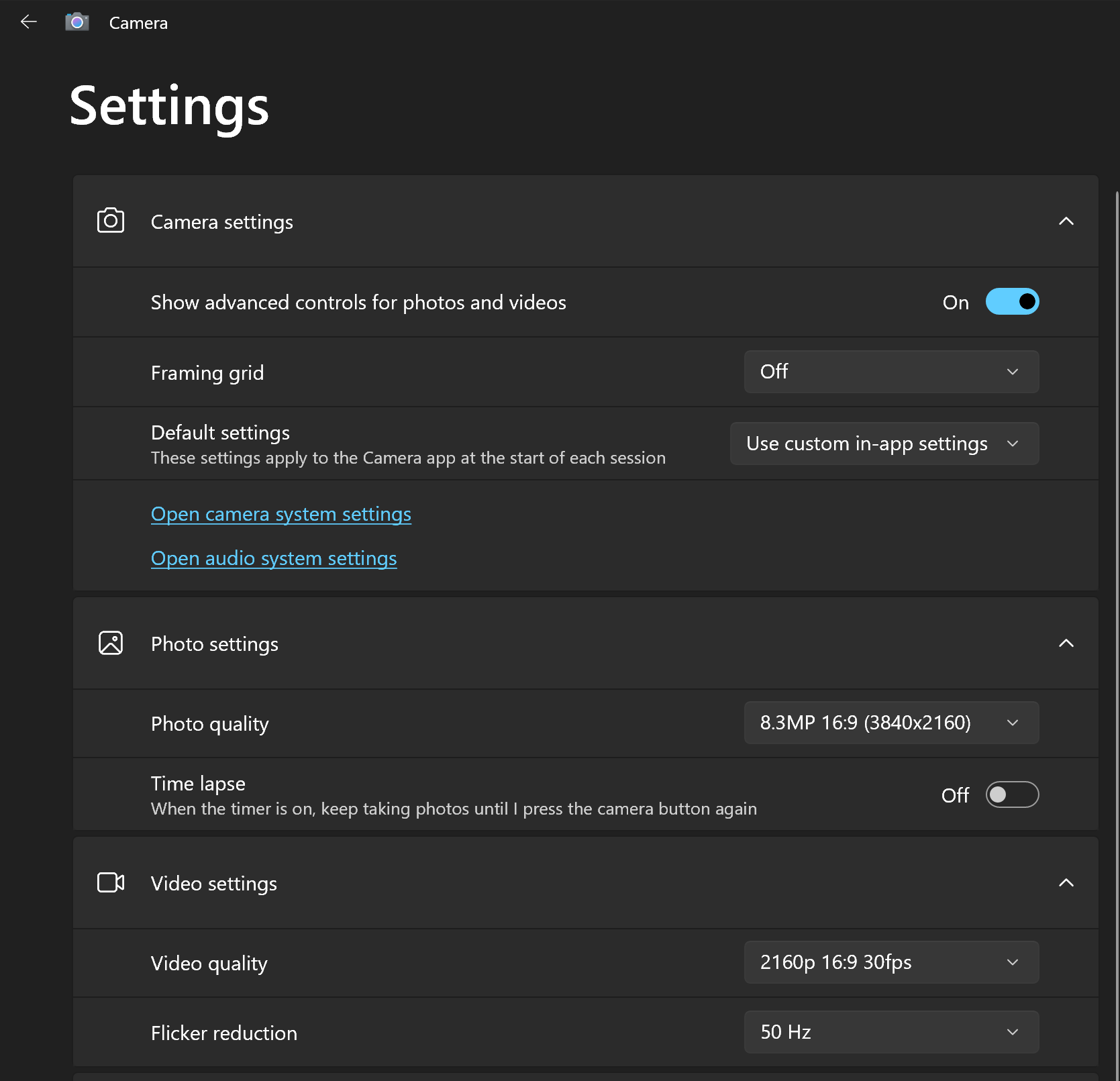Viewport: 1120px width, 1081px height.
Task: Open audio system settings link
Action: (274, 558)
